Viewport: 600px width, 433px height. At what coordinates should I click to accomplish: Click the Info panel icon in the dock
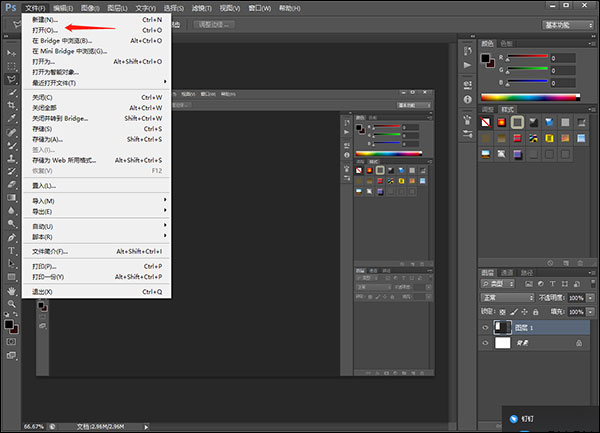[x=465, y=97]
